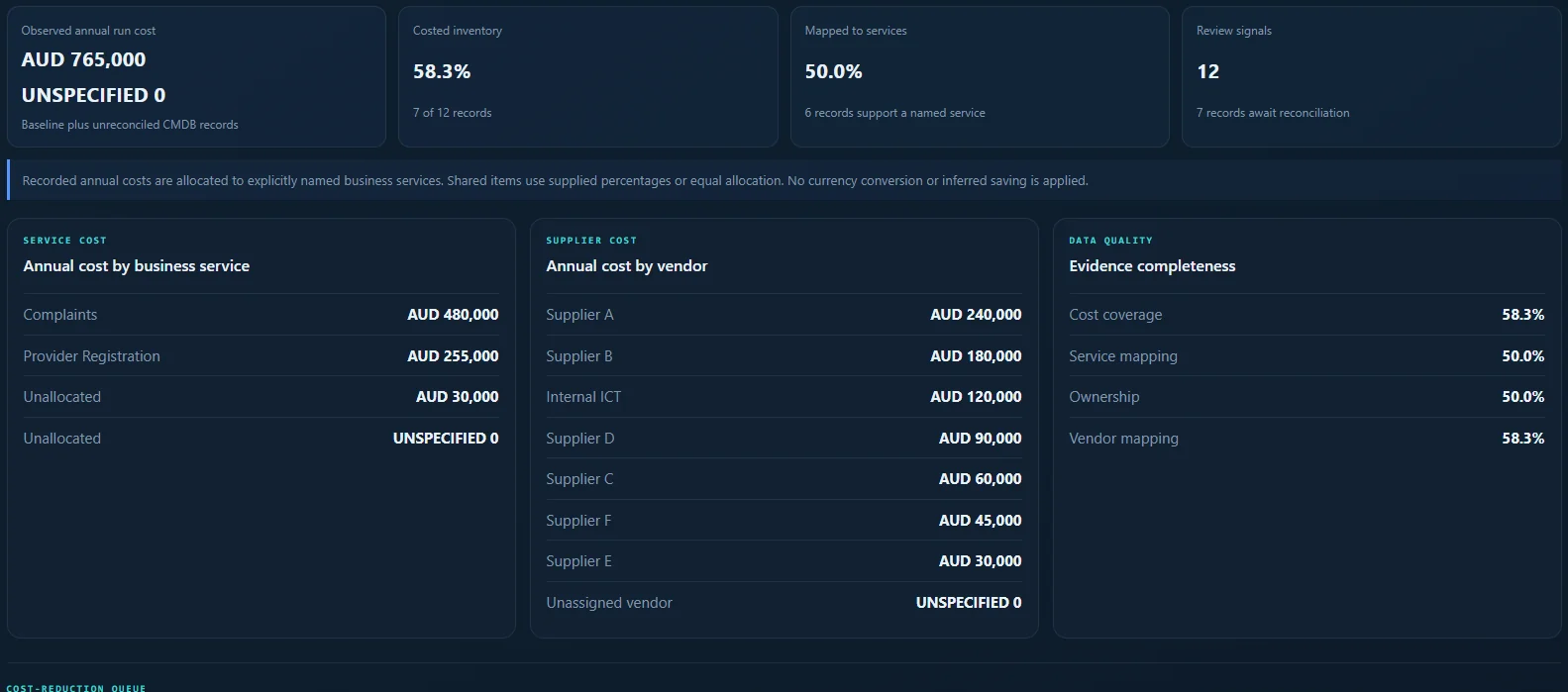Select the Cost coverage row label
The image size is (1568, 692).
coord(1115,315)
